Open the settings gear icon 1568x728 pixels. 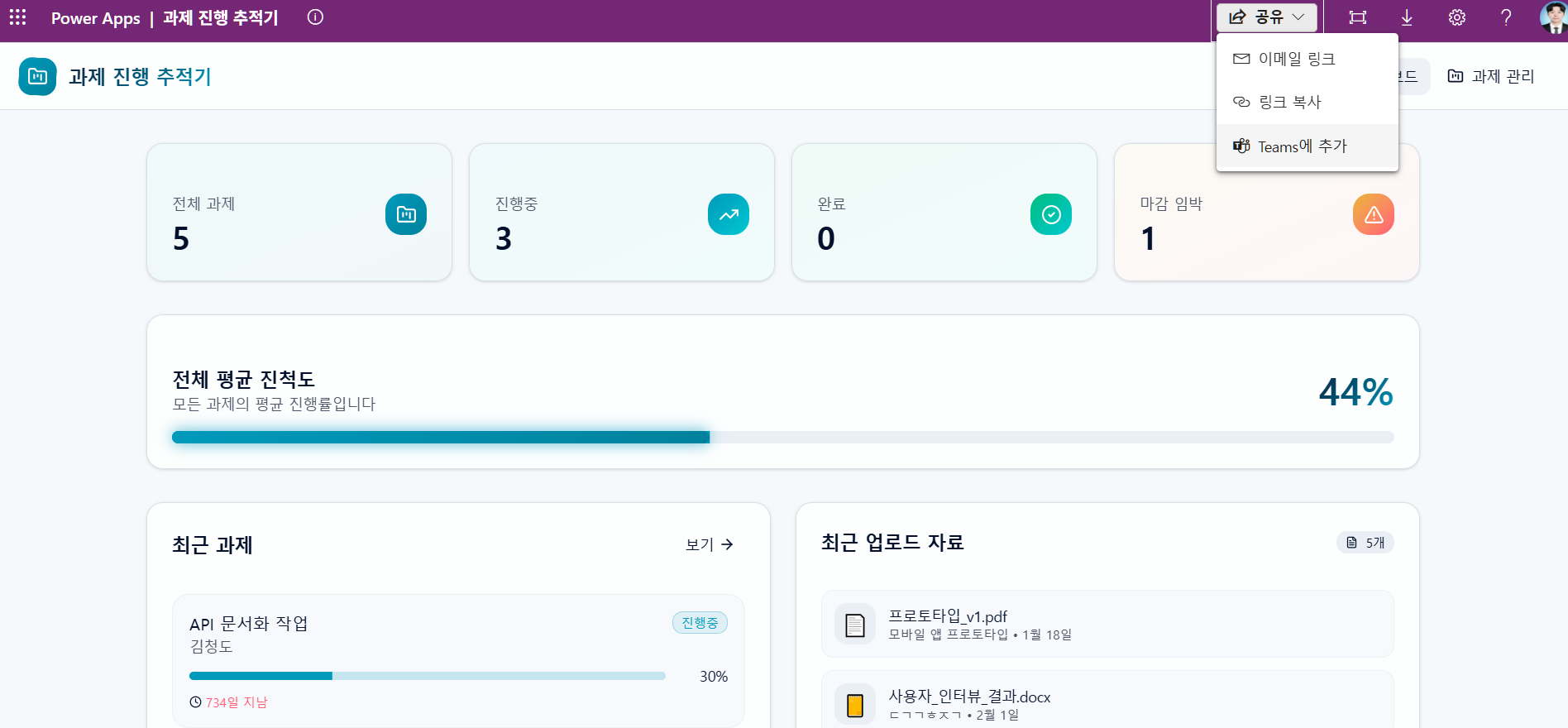click(1457, 17)
